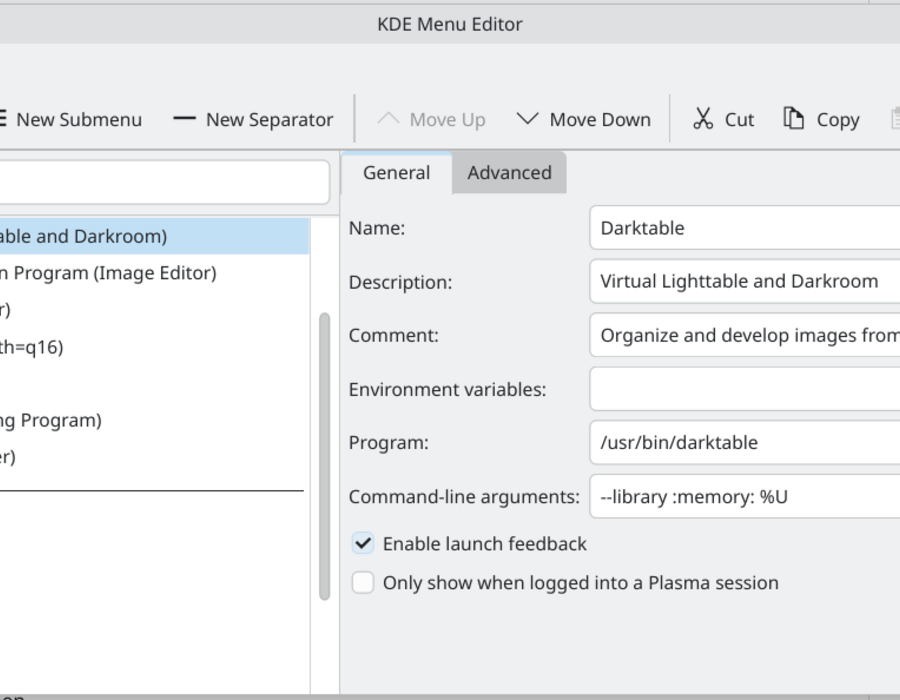Click the Command-line arguments field

pos(745,496)
